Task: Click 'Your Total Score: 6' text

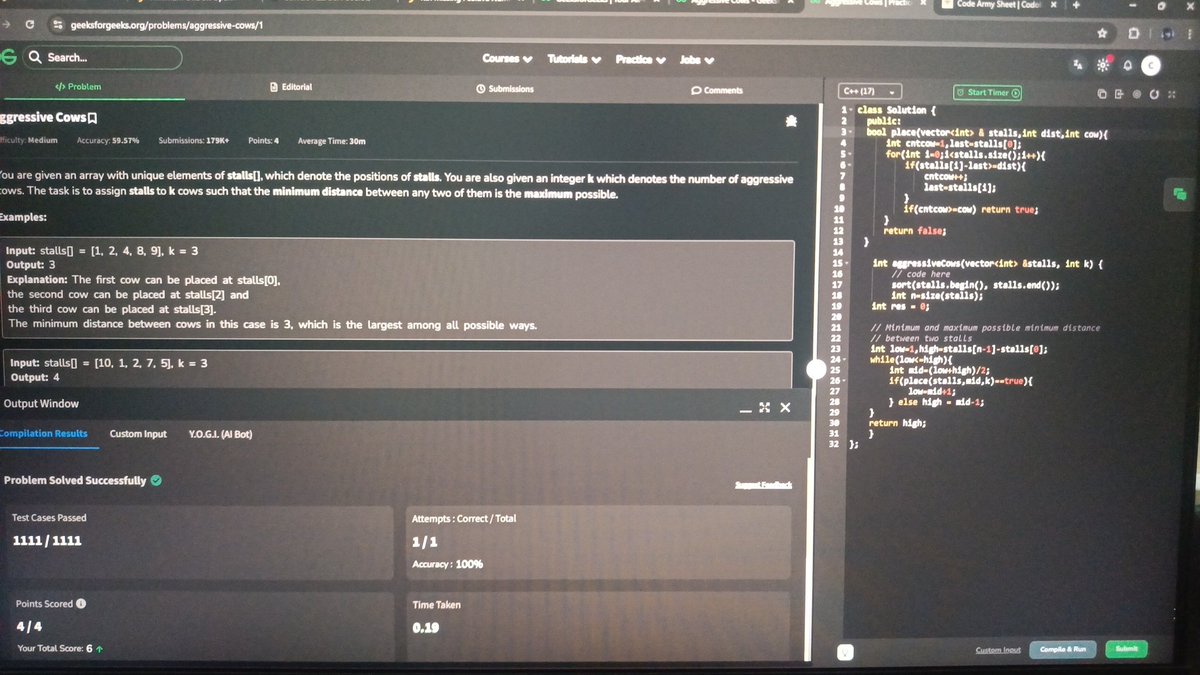Action: (x=55, y=649)
